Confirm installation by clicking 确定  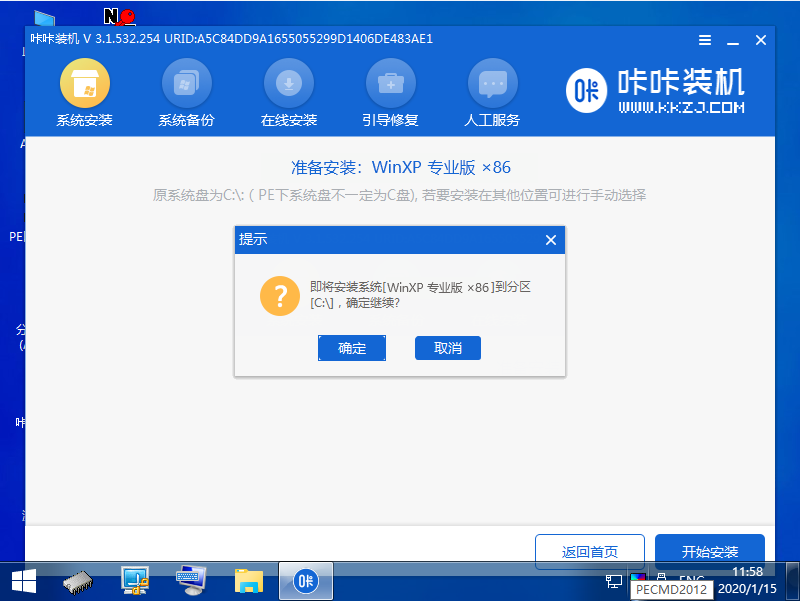coord(352,347)
